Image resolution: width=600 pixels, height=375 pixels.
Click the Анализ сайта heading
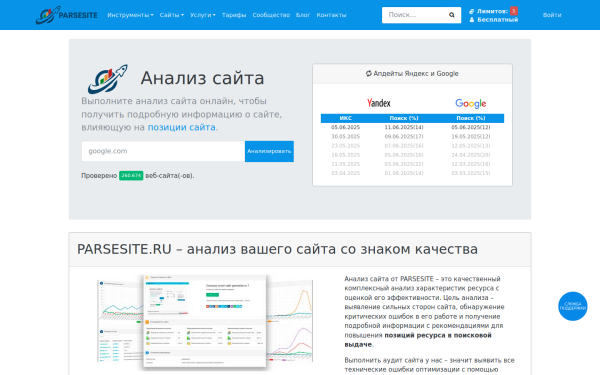click(202, 78)
